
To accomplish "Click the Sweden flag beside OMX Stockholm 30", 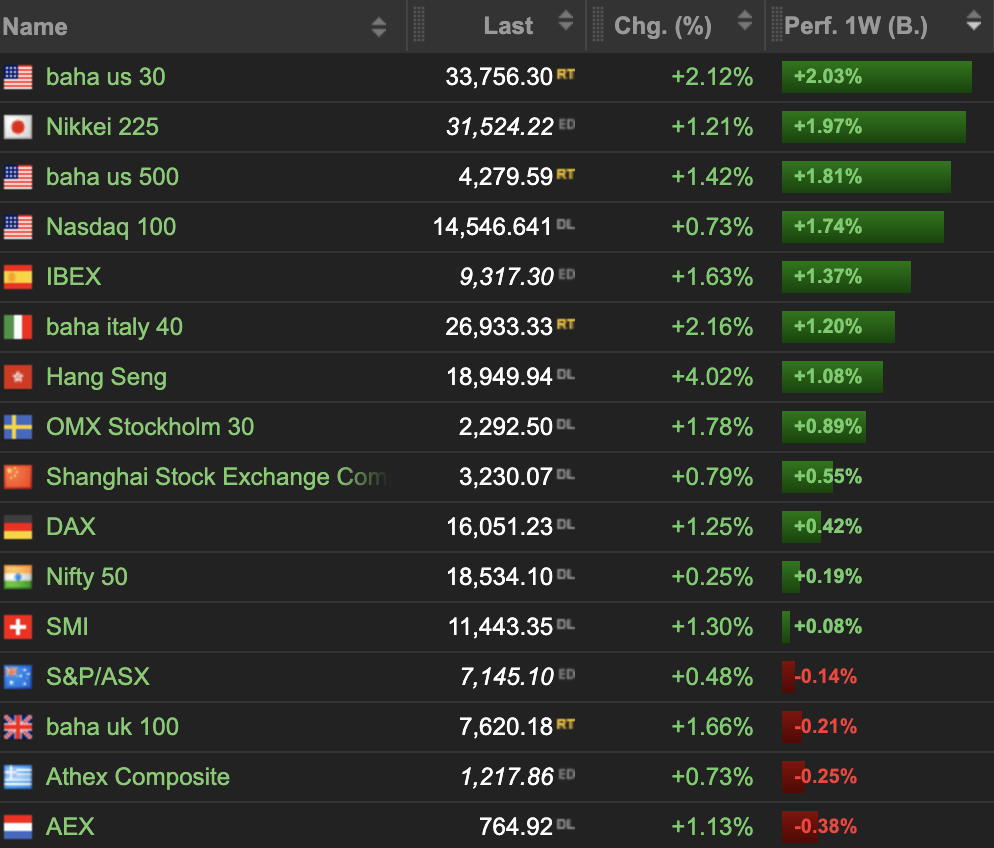I will pos(18,428).
